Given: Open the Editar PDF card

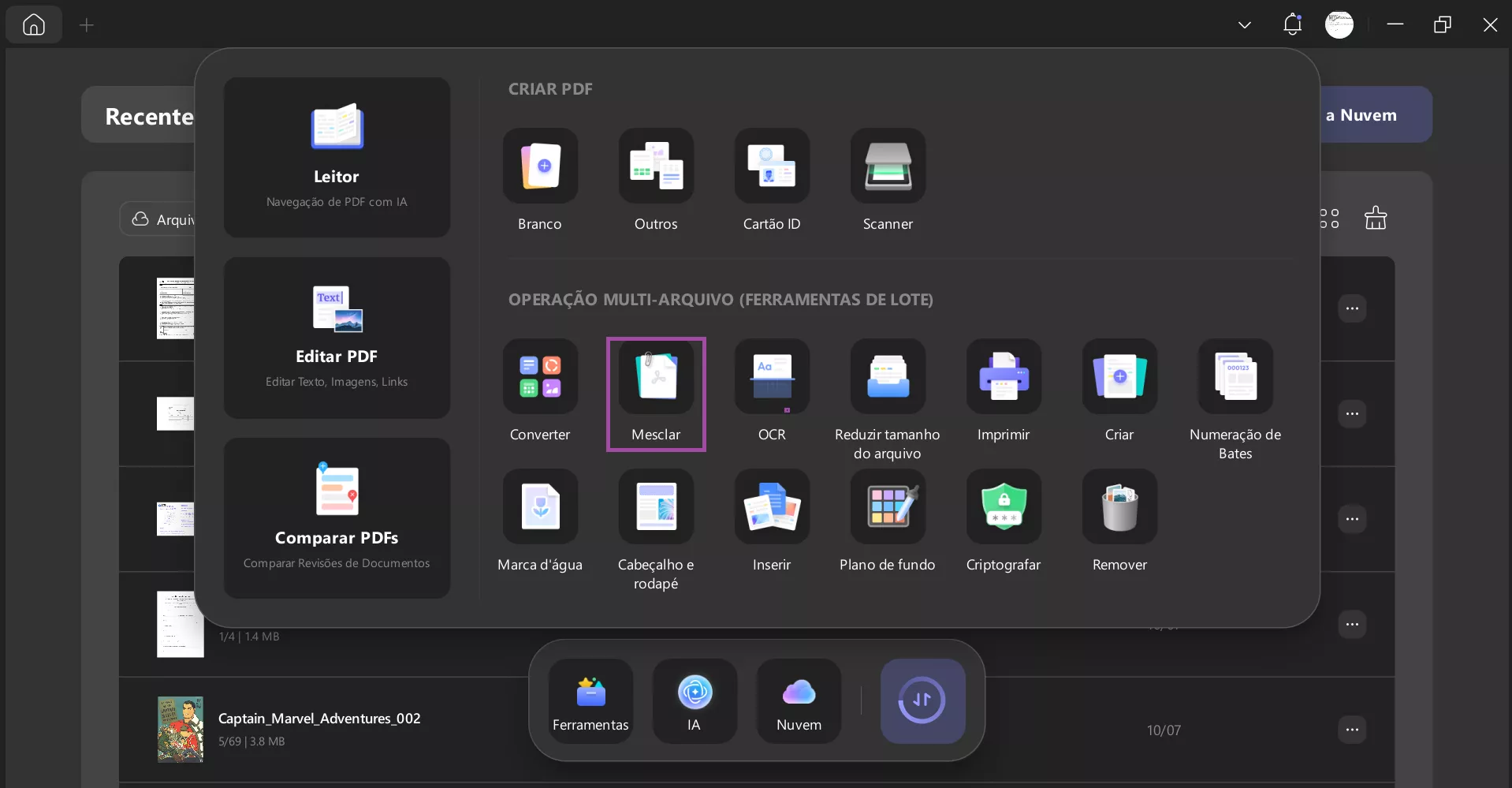Looking at the screenshot, I should point(337,338).
